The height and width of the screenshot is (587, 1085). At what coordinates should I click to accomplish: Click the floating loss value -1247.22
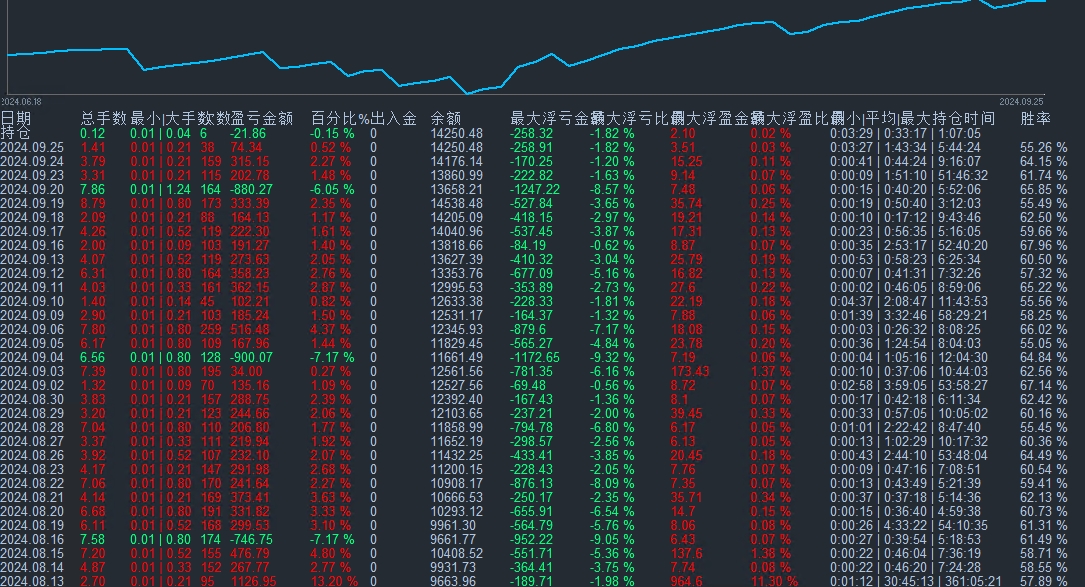pyautogui.click(x=535, y=190)
